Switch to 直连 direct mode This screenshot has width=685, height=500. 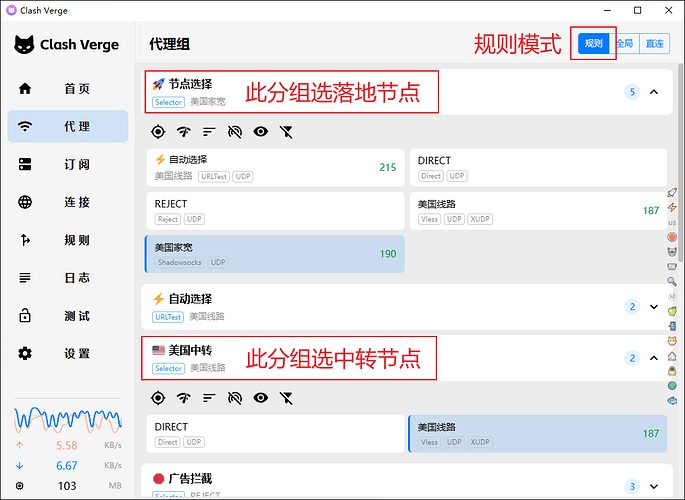654,43
